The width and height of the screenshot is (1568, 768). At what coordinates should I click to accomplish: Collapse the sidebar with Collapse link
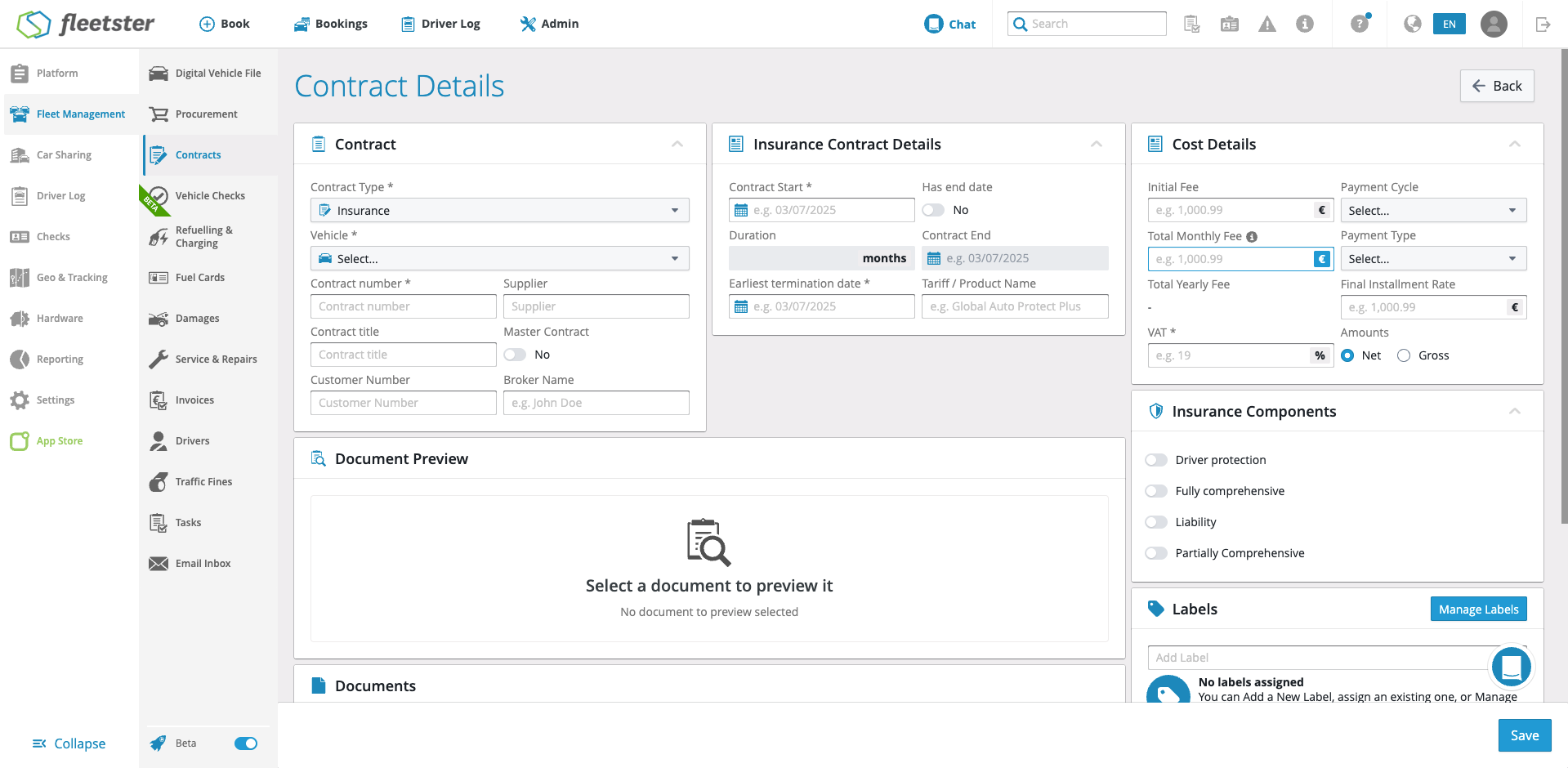69,743
